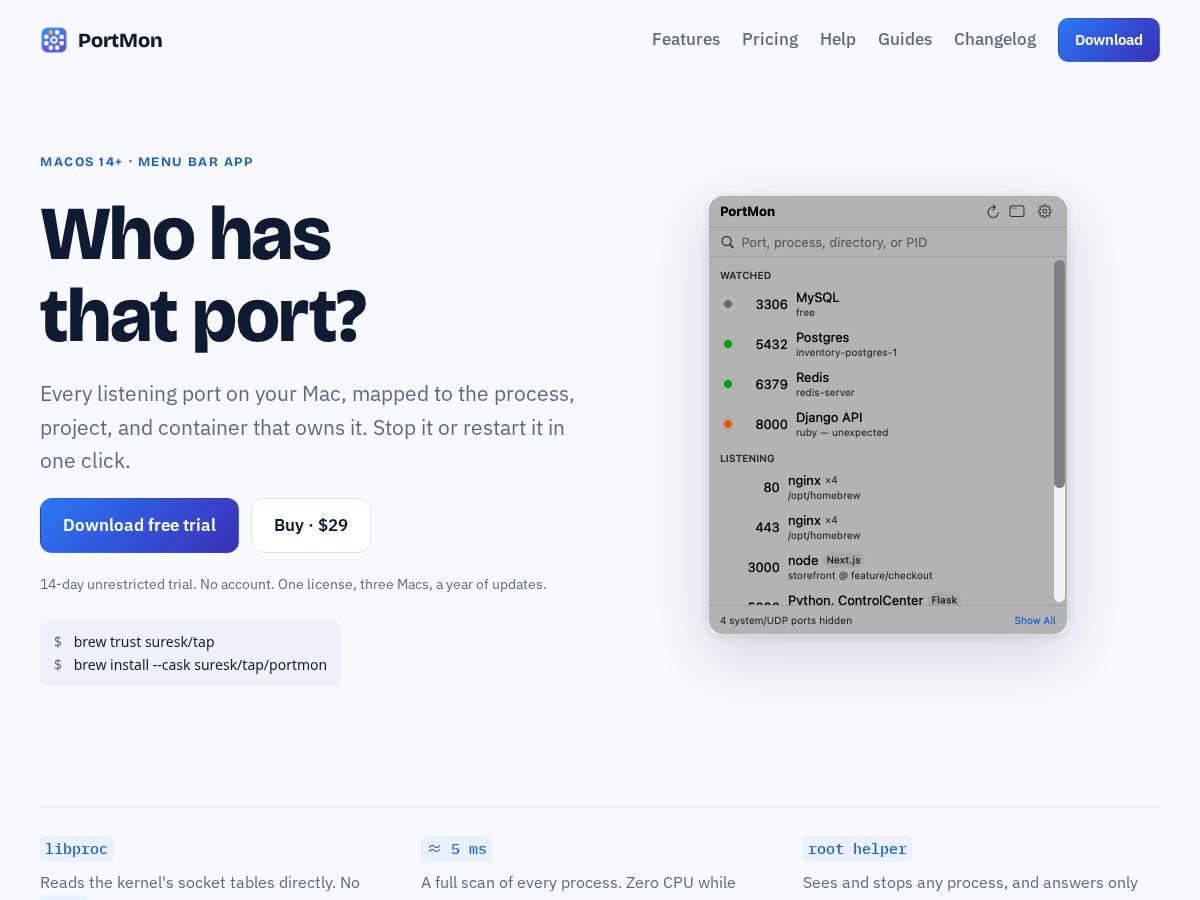
Task: Click 'inventory-postgres-1' subtitle text
Action: pos(846,353)
